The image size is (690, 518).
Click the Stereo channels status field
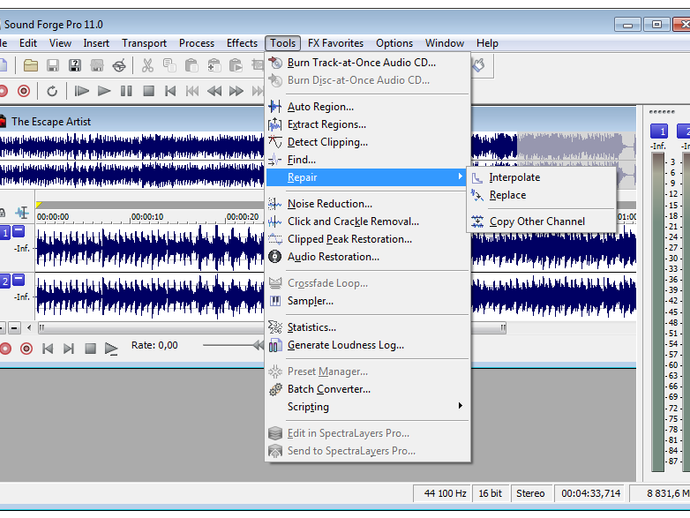click(530, 493)
